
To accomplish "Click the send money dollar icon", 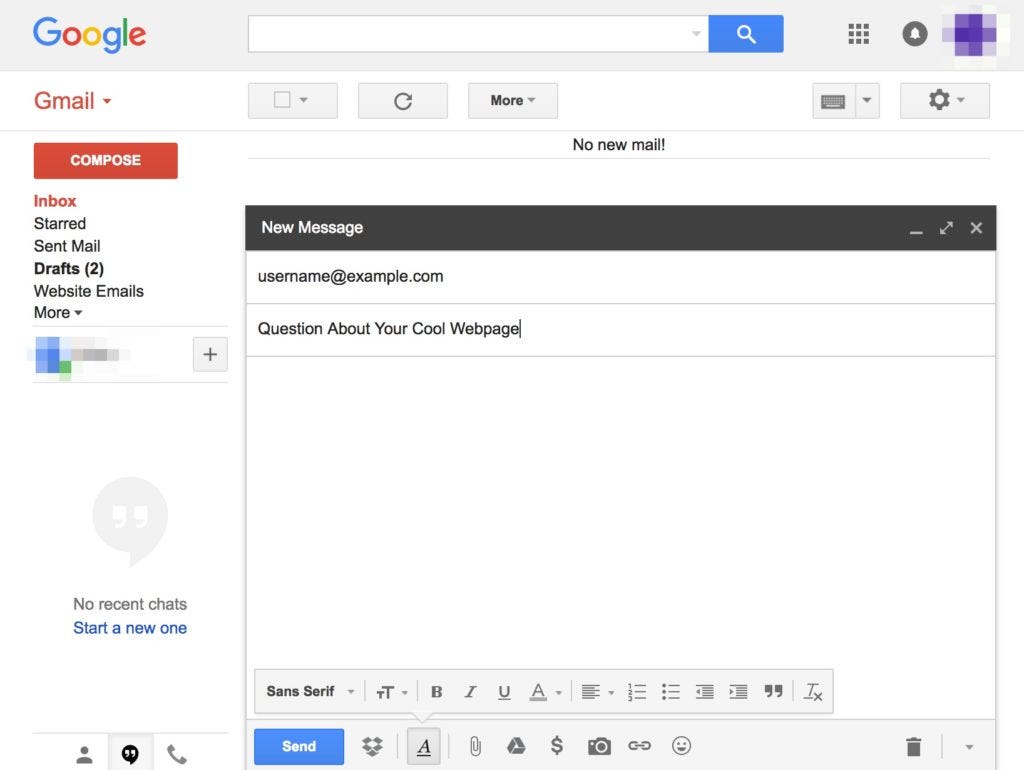I will coord(556,746).
